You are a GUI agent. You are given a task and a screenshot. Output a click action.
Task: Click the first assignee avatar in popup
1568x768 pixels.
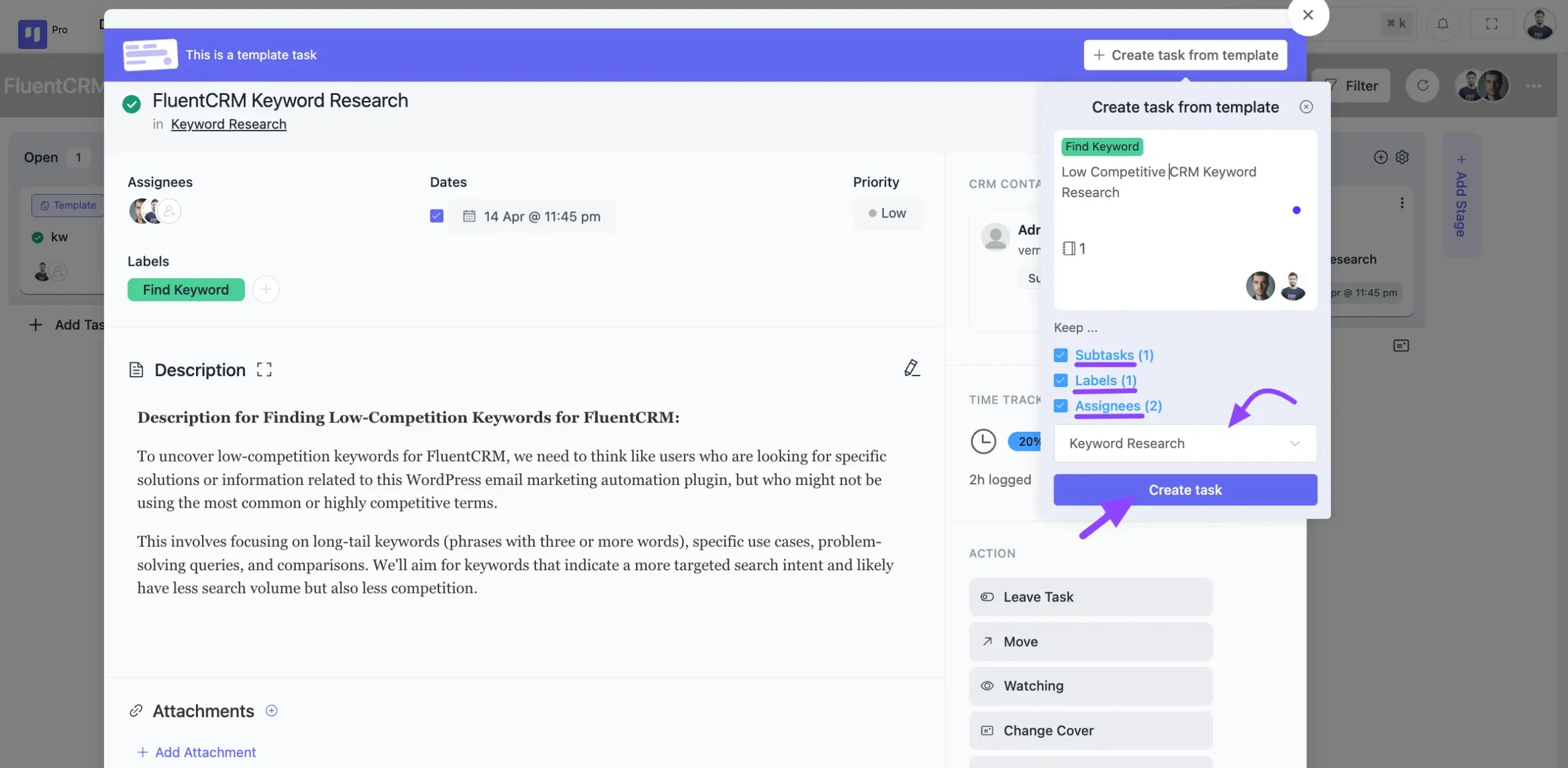coord(1260,286)
